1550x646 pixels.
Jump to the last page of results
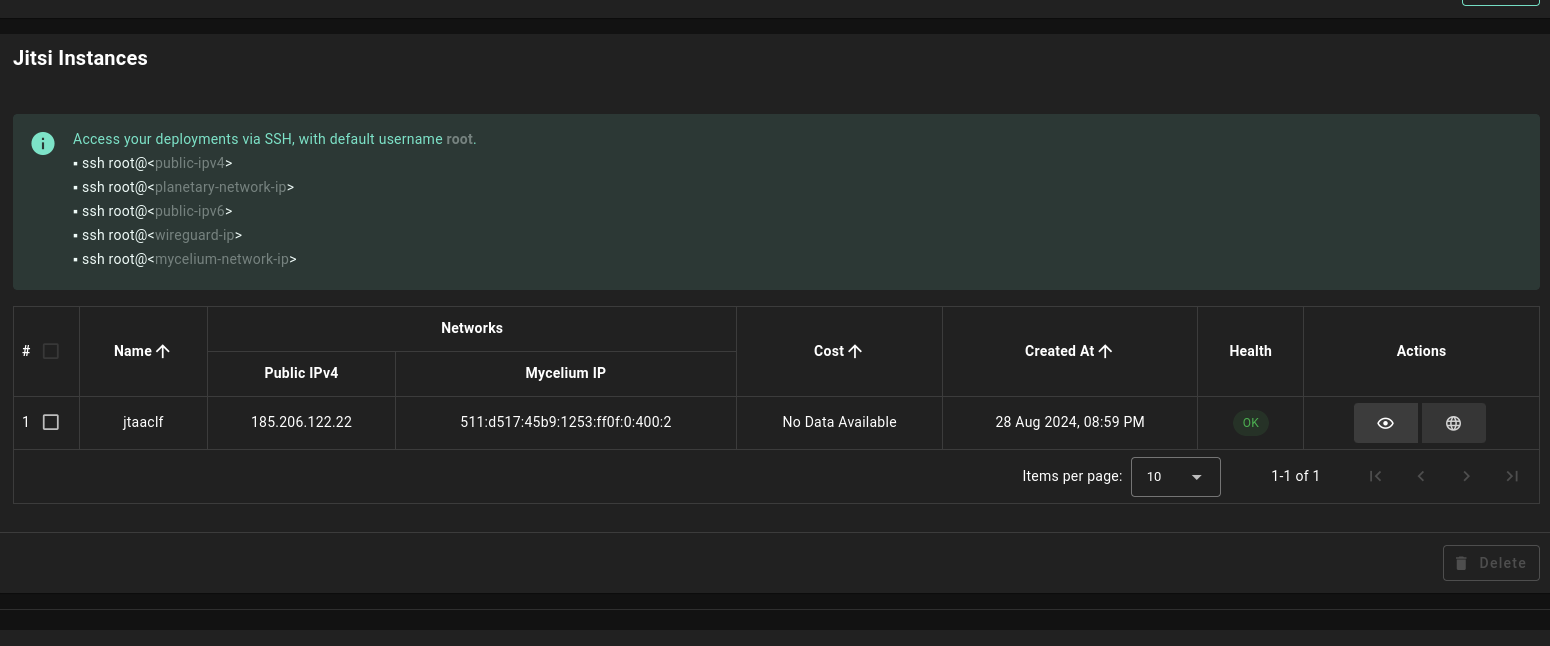(1512, 476)
